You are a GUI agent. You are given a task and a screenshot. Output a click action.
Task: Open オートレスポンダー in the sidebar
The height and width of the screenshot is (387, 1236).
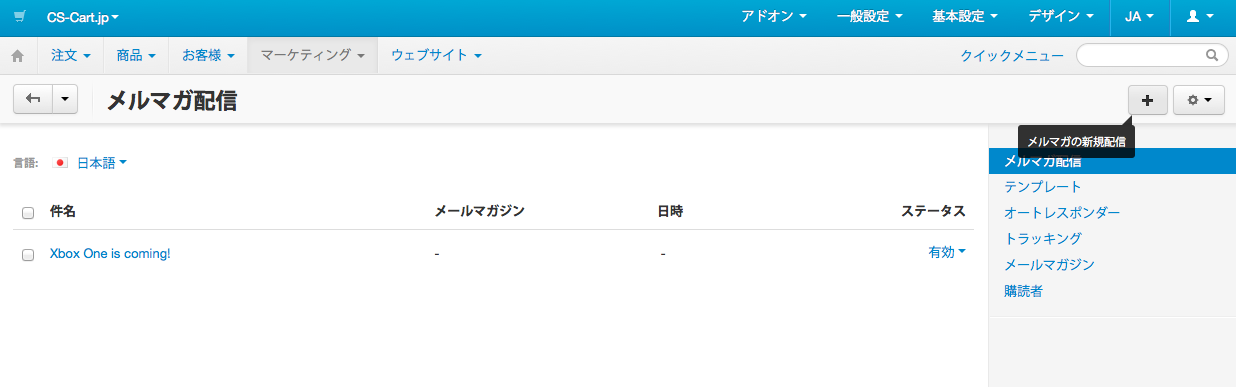[1062, 213]
